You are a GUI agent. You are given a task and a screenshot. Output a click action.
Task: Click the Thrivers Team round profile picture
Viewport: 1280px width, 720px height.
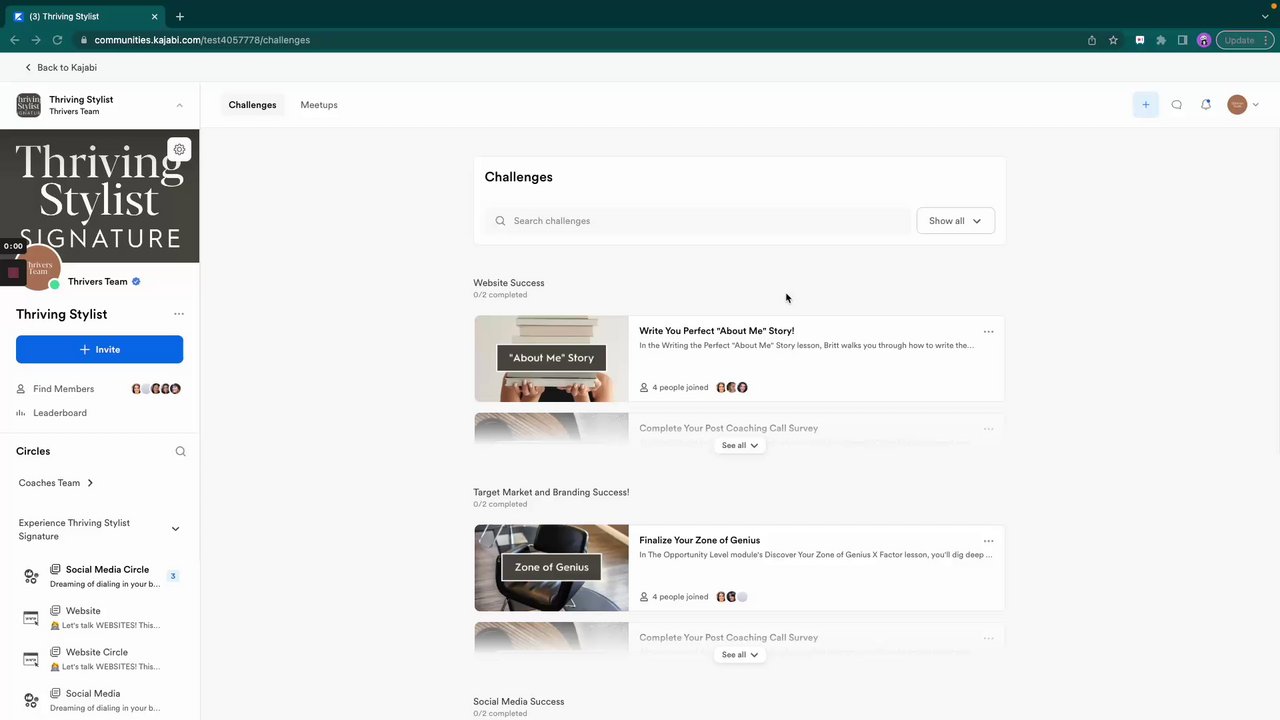(x=38, y=269)
